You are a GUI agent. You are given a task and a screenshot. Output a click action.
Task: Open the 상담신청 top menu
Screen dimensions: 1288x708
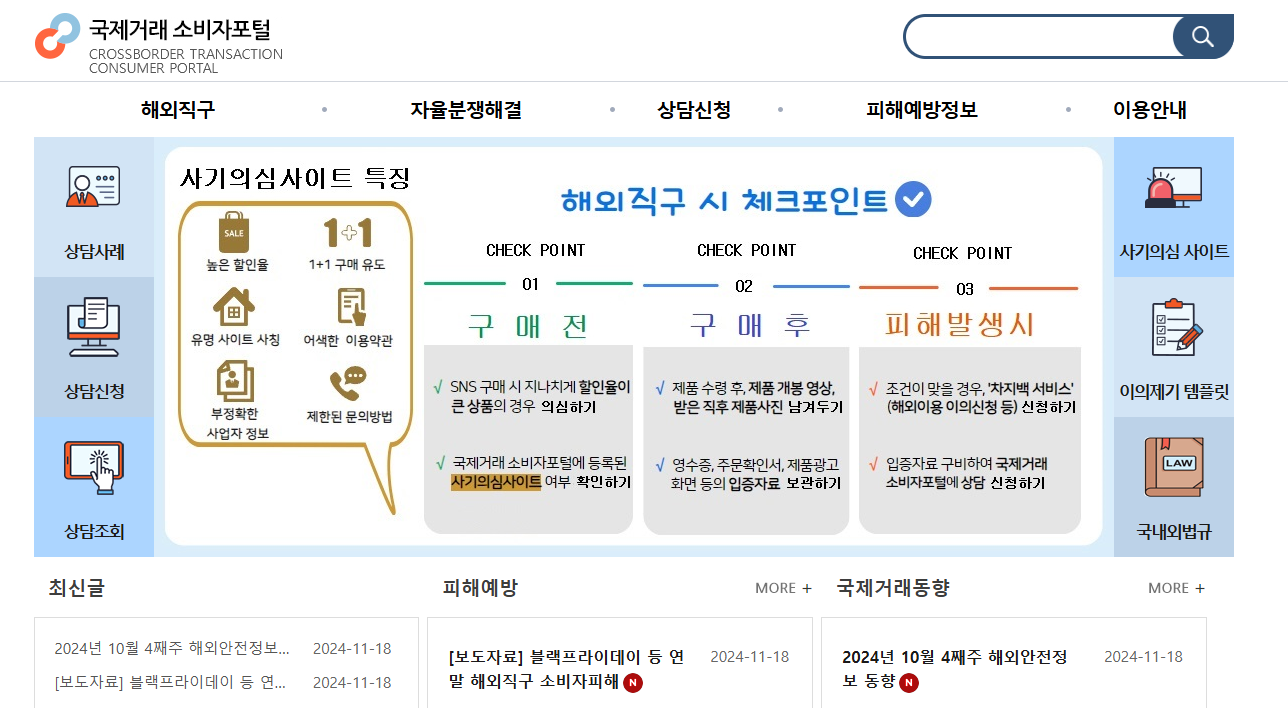point(694,110)
